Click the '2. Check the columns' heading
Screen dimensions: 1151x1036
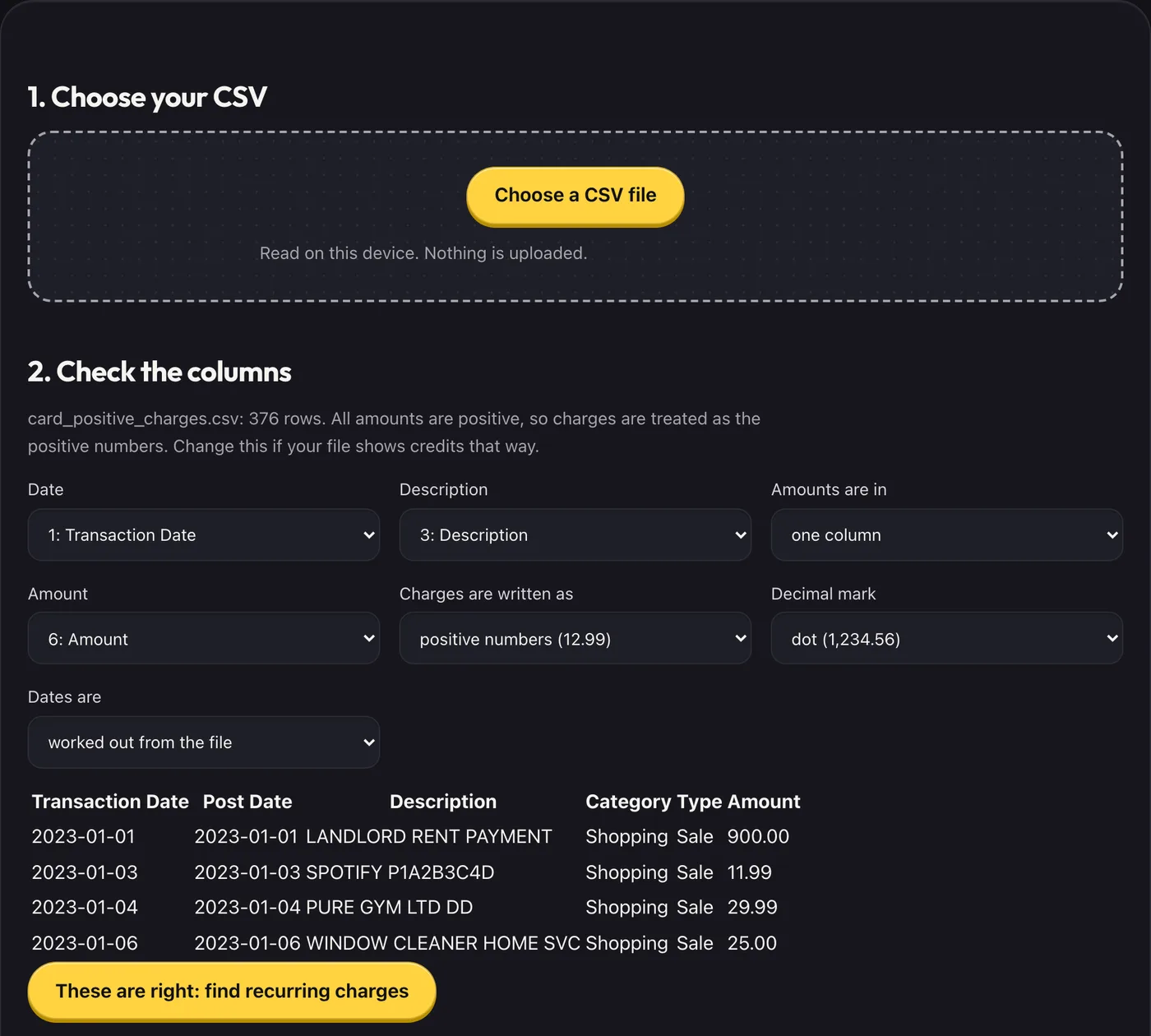coord(159,372)
